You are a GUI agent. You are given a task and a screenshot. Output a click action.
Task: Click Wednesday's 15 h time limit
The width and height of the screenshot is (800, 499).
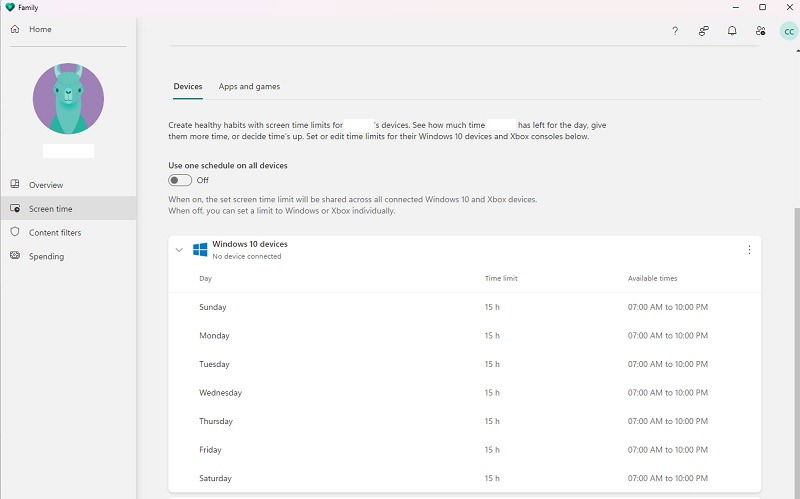click(492, 393)
